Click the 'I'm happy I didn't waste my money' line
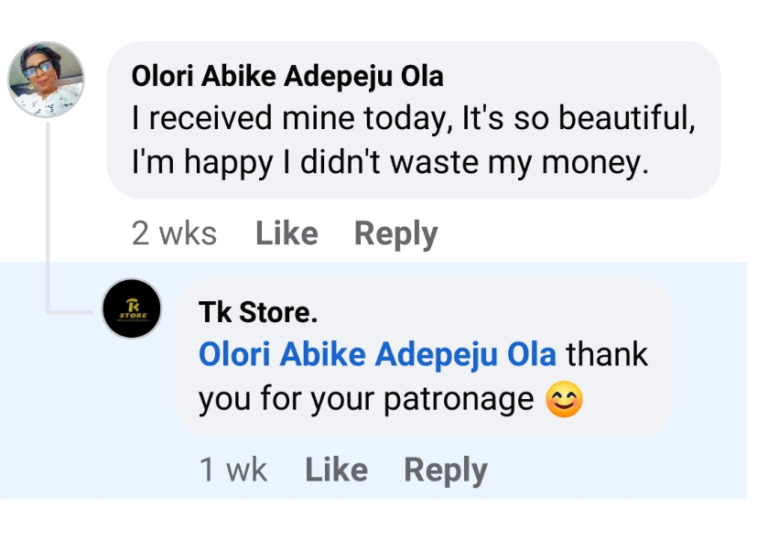Screen dimensions: 768x540 click(x=390, y=161)
